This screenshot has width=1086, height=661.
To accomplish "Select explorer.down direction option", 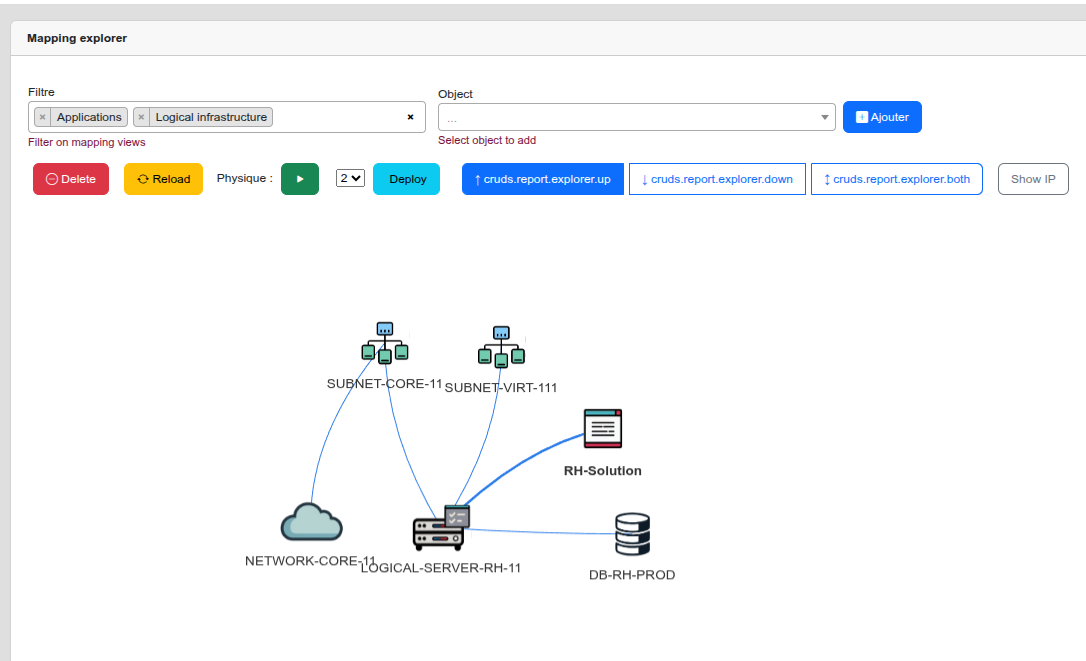I will (717, 179).
